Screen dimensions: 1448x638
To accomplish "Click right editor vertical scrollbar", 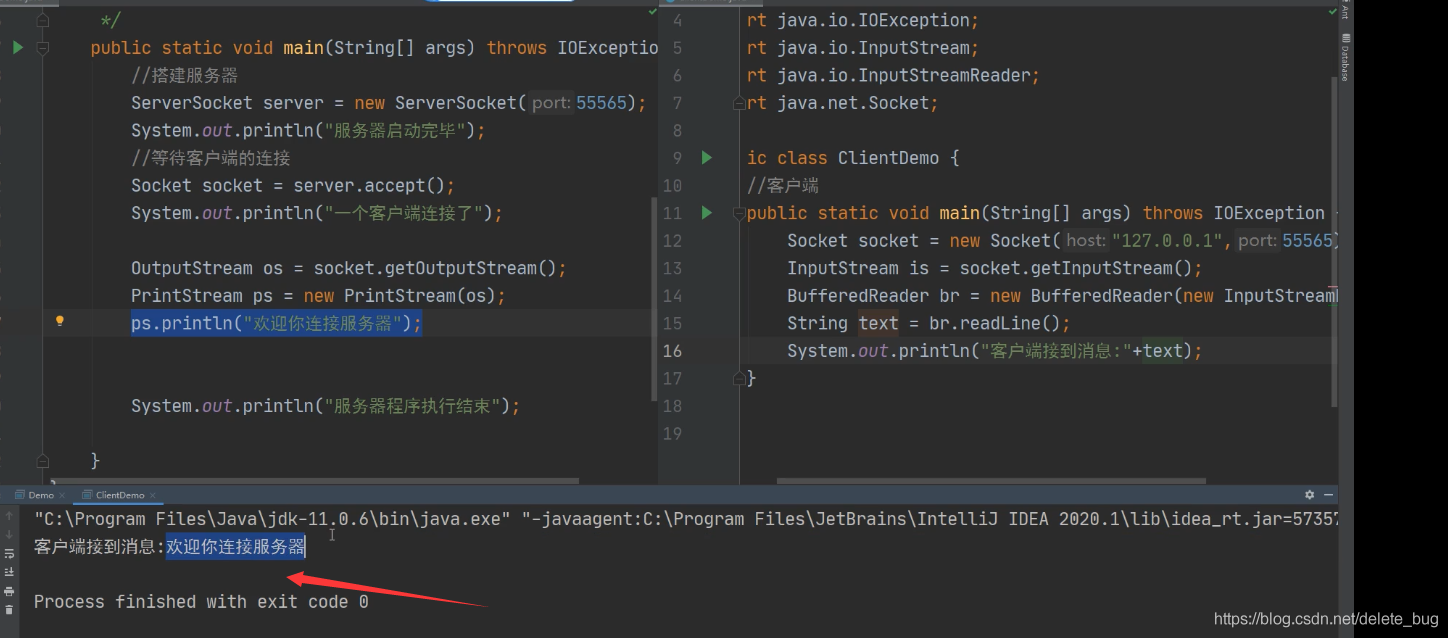I will [x=1335, y=243].
